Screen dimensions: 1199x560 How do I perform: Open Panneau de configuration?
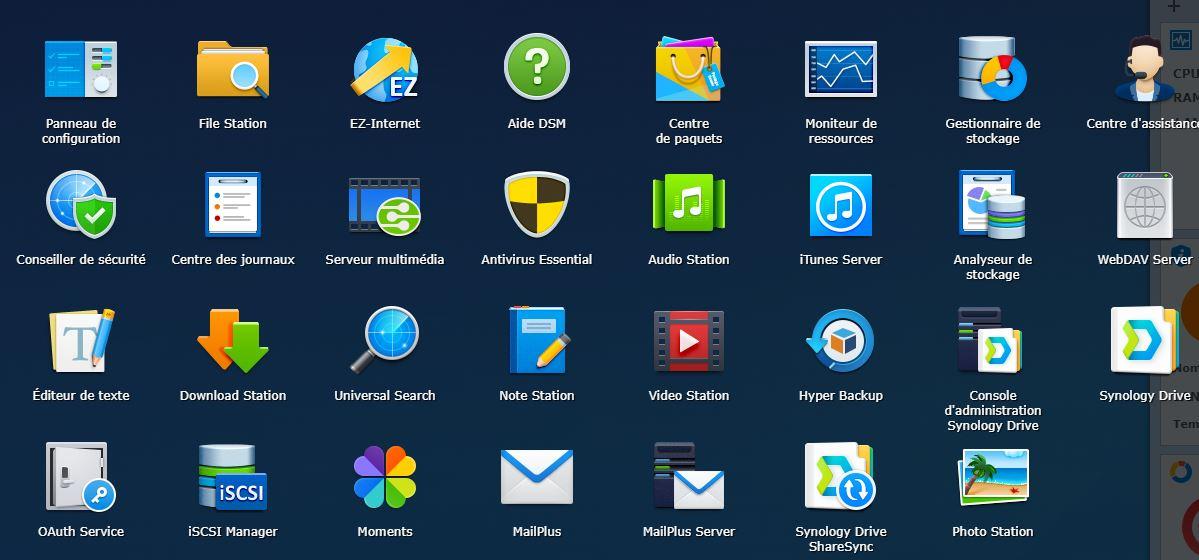tap(80, 69)
